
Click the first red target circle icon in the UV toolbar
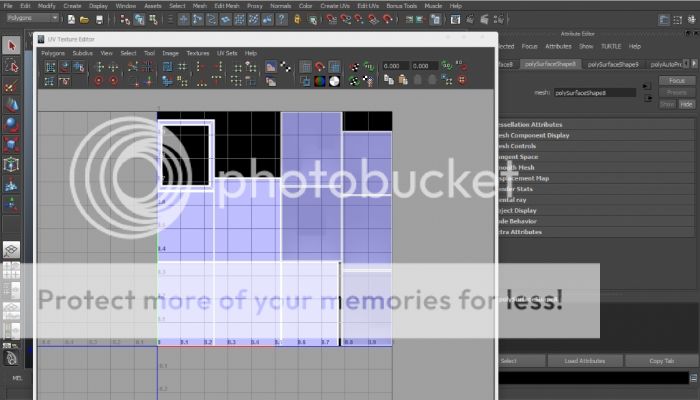coord(99,81)
